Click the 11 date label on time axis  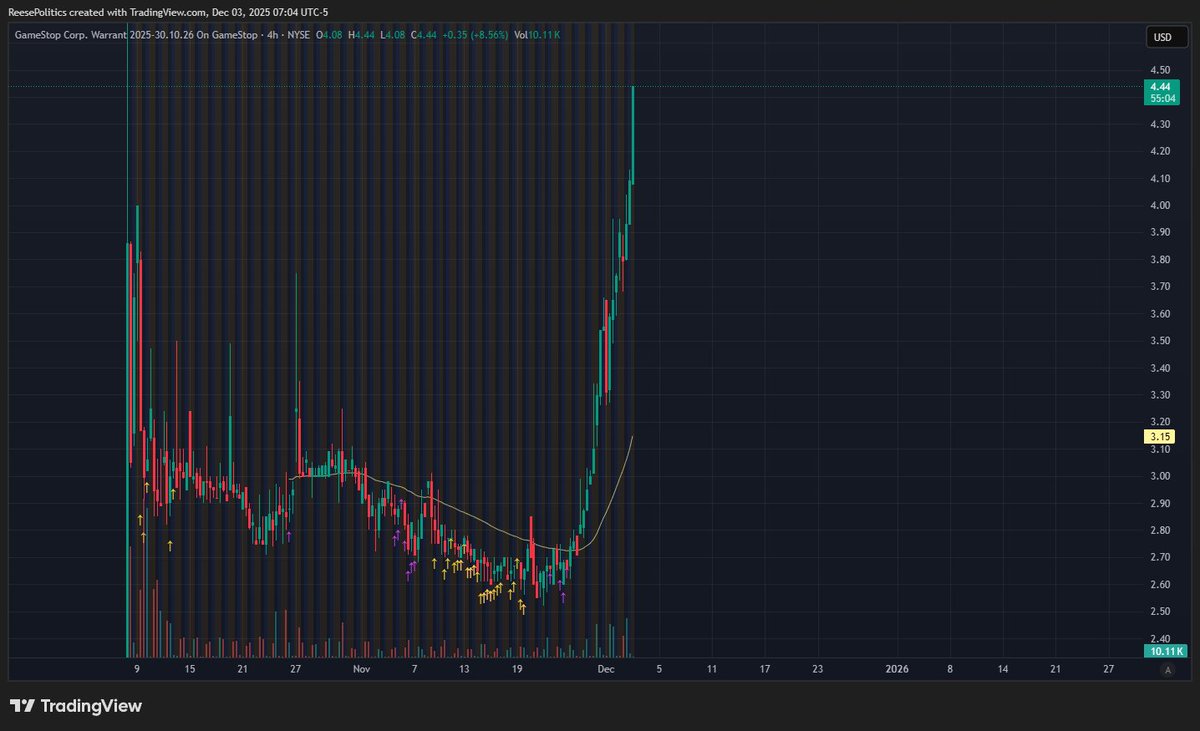(x=711, y=668)
